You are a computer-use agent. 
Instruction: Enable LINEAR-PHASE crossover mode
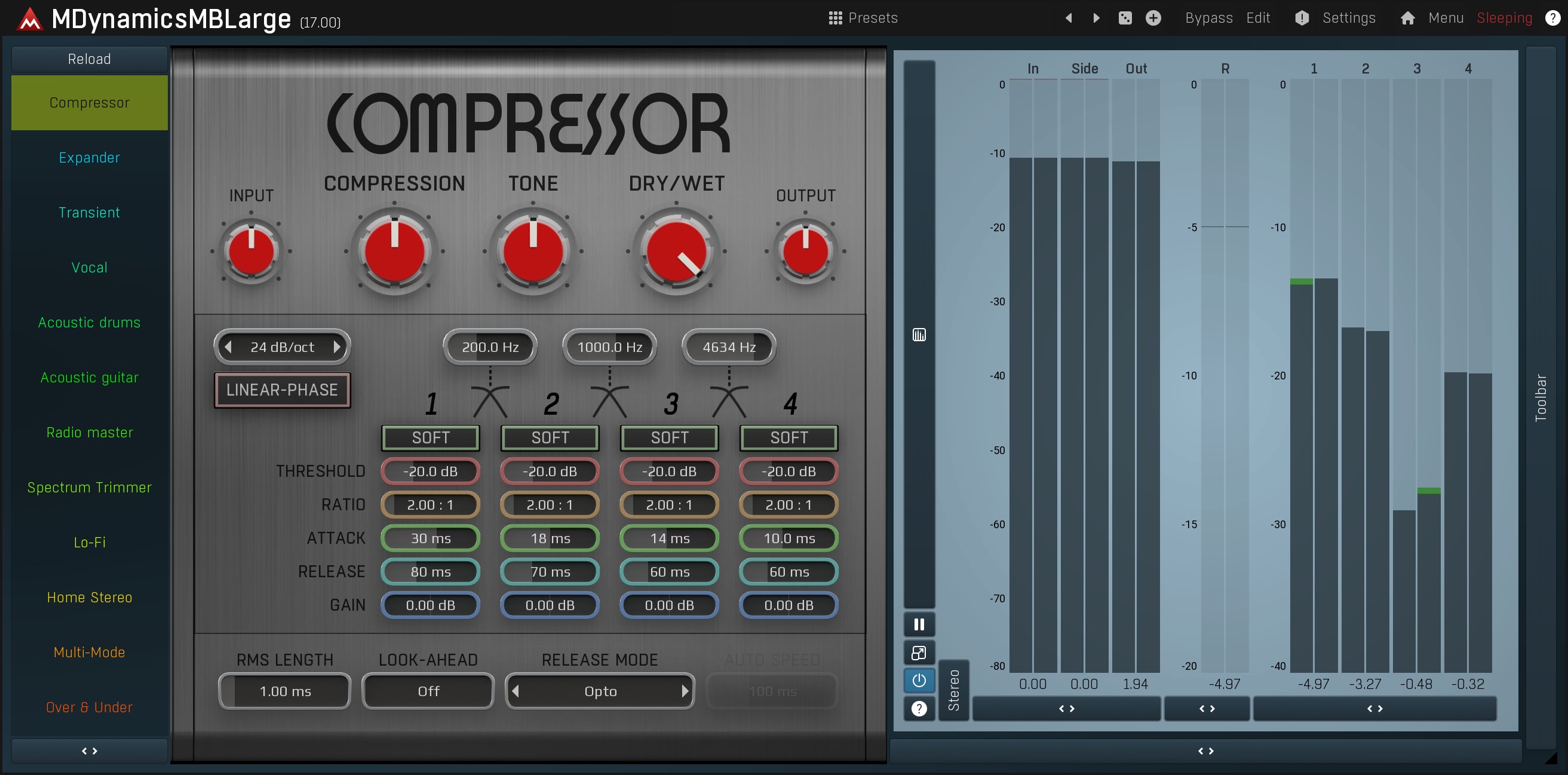(x=282, y=390)
